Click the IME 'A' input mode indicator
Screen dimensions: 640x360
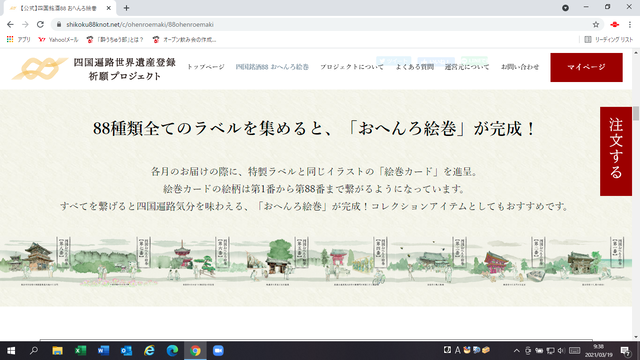click(x=458, y=350)
